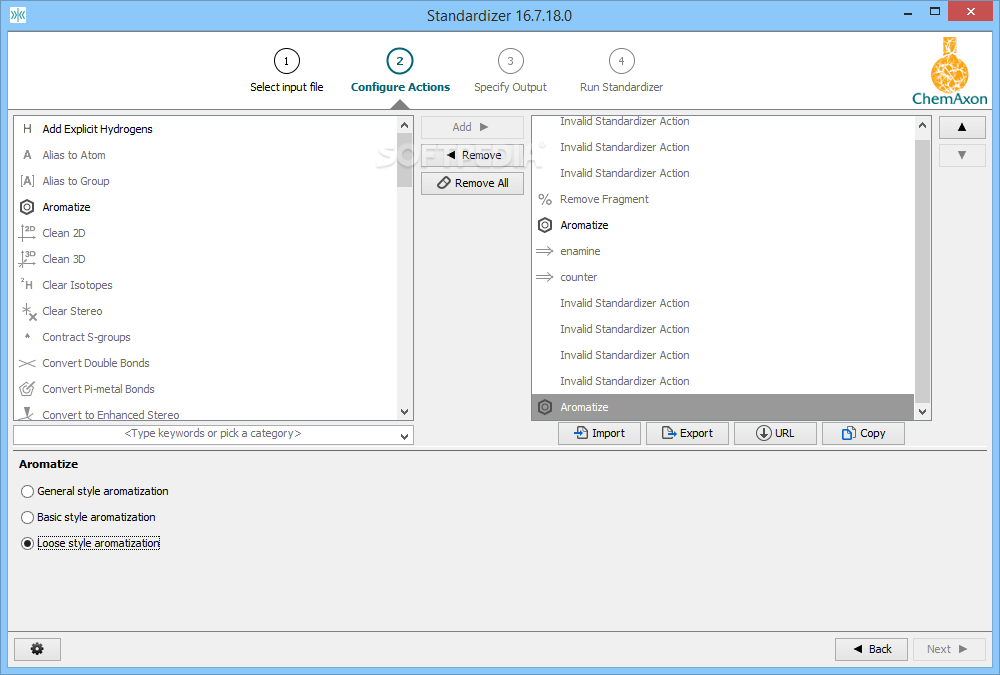Click the Standardizer app icon in title bar
Viewport: 1000px width, 675px height.
coord(18,15)
